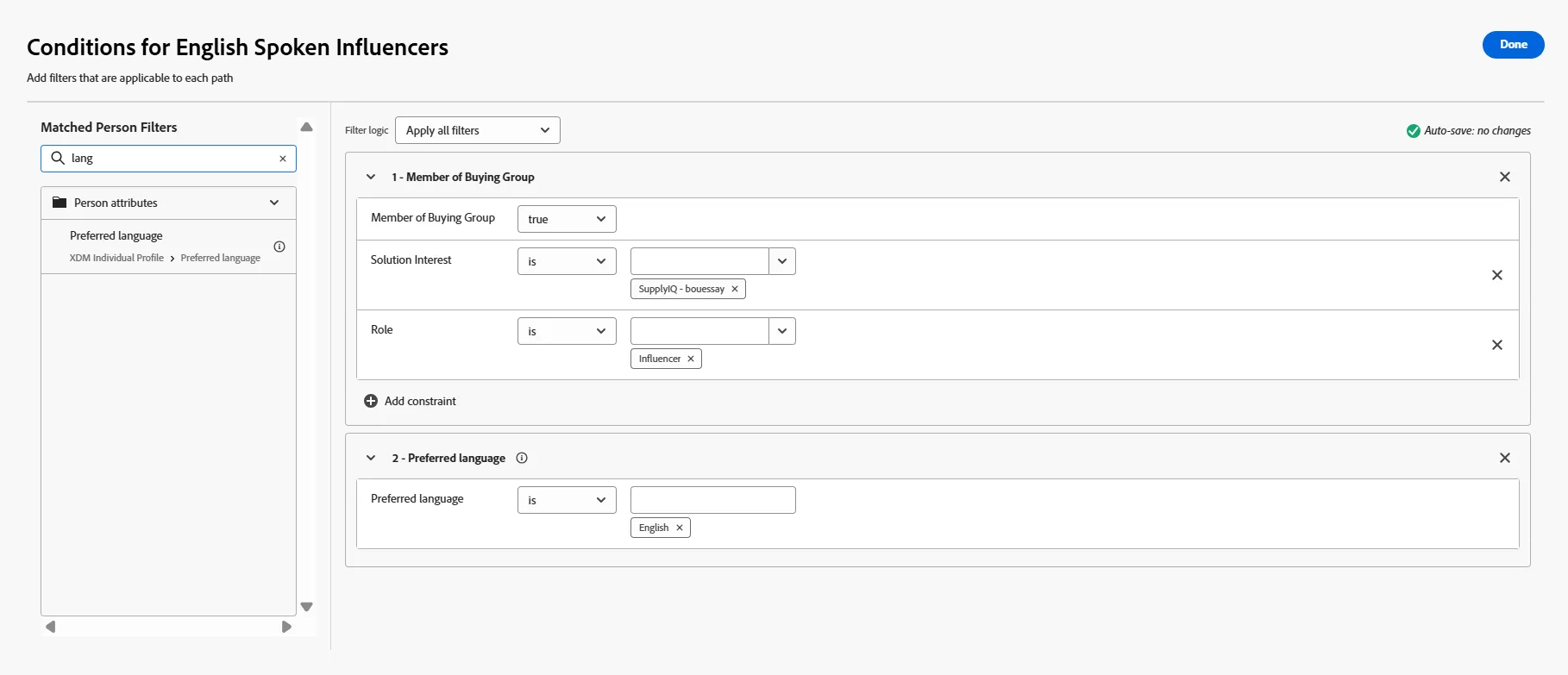Image resolution: width=1568 pixels, height=675 pixels.
Task: Click the scroll left arrow under attribute list
Action: (x=51, y=627)
